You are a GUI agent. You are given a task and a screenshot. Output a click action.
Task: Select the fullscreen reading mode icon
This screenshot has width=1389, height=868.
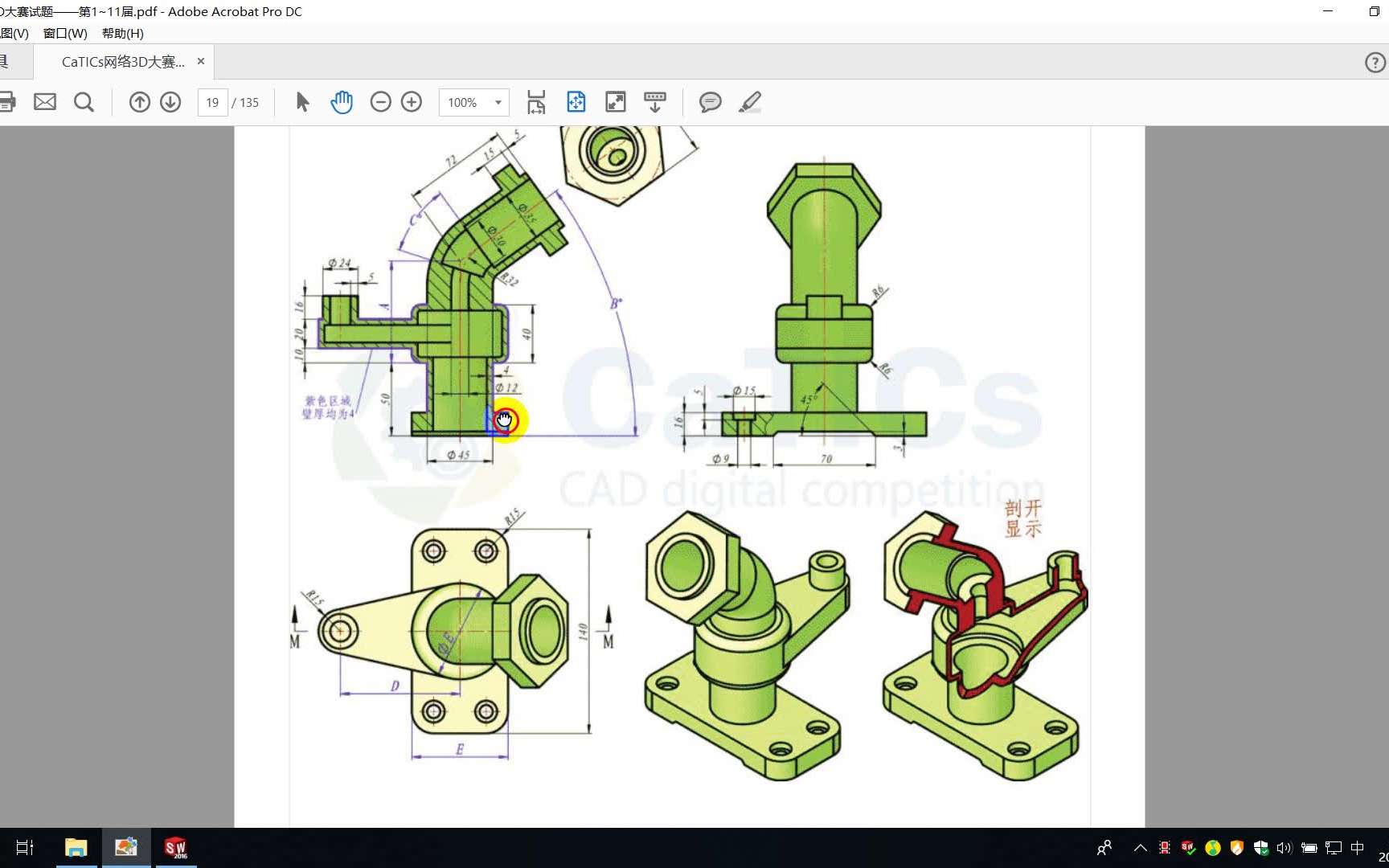click(615, 102)
